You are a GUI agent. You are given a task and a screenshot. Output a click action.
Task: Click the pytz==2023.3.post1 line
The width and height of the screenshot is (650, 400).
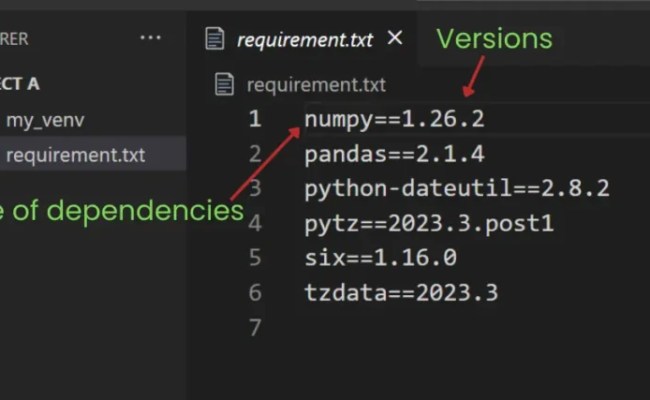tap(429, 224)
